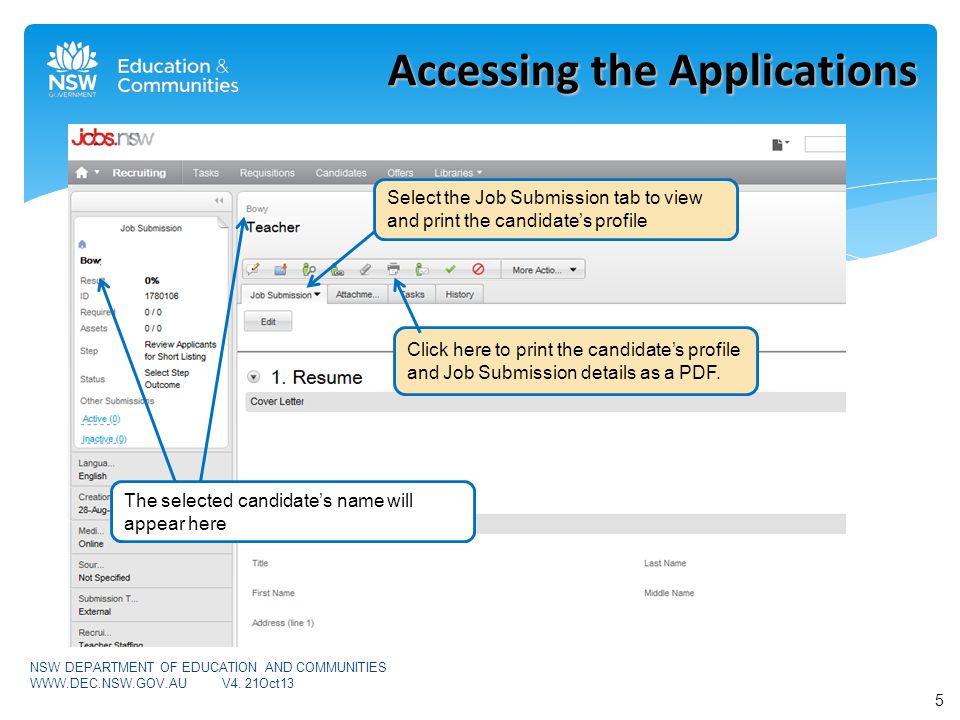The width and height of the screenshot is (960, 720).
Task: Collapse the left side panel with double-arrow
Action: pos(219,200)
